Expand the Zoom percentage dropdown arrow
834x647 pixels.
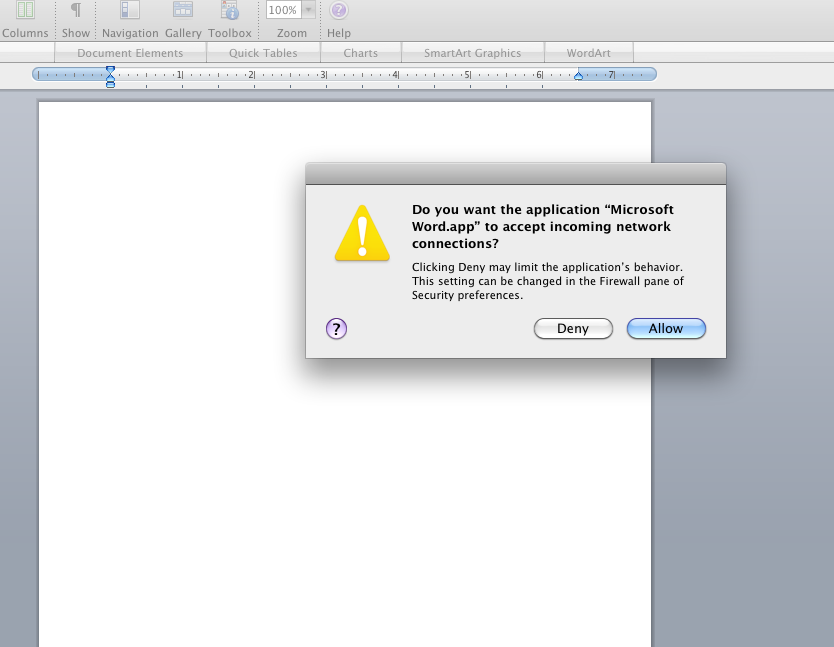308,10
